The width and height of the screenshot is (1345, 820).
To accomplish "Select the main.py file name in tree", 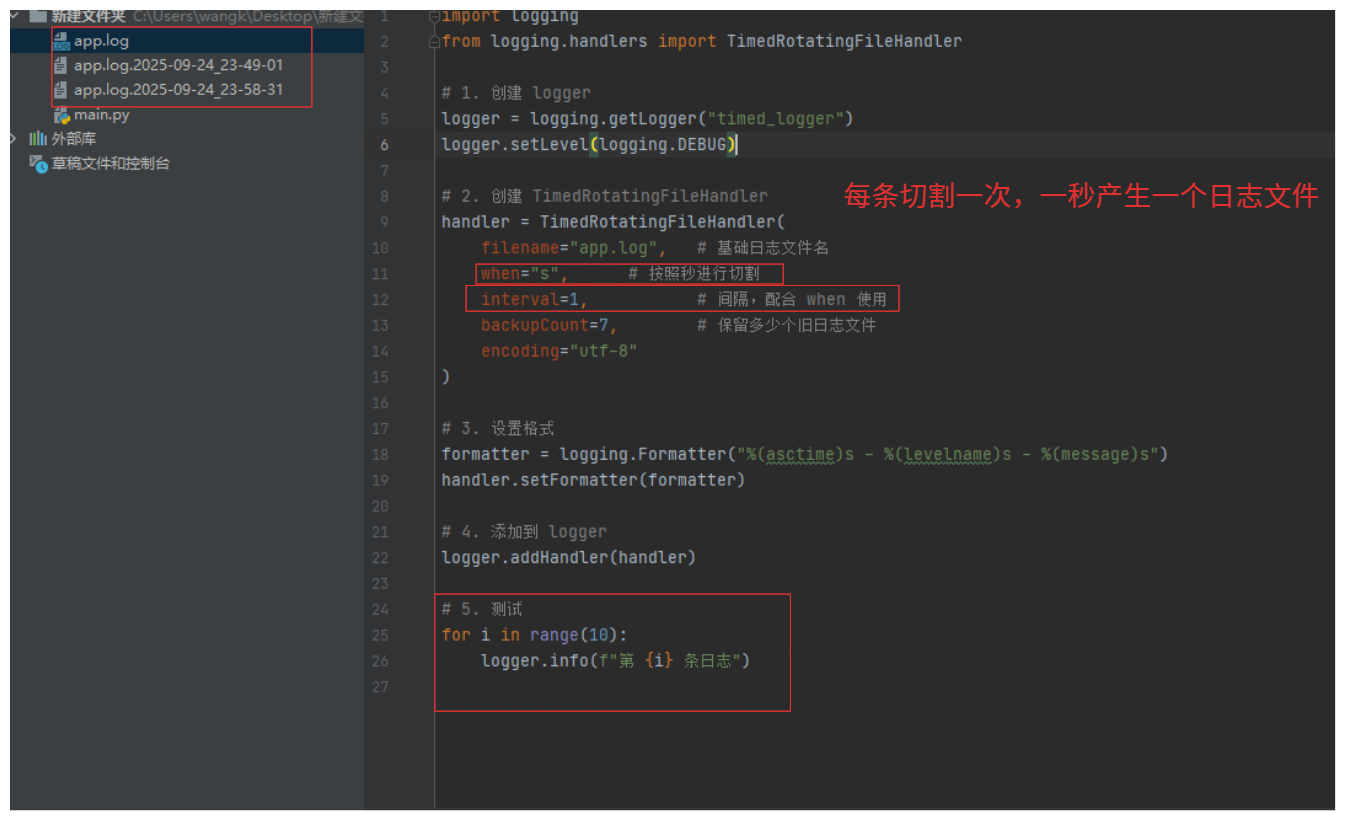I will coord(101,115).
